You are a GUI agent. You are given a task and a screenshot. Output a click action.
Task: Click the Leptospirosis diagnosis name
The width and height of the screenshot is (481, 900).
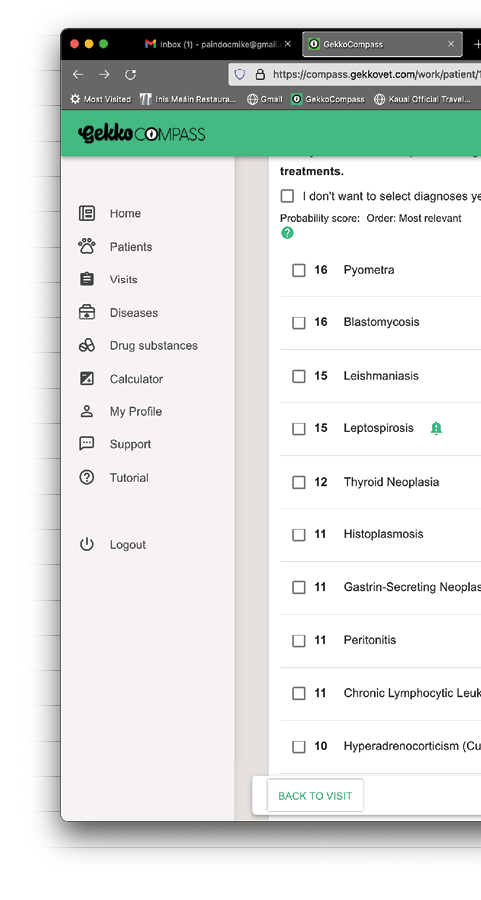378,428
